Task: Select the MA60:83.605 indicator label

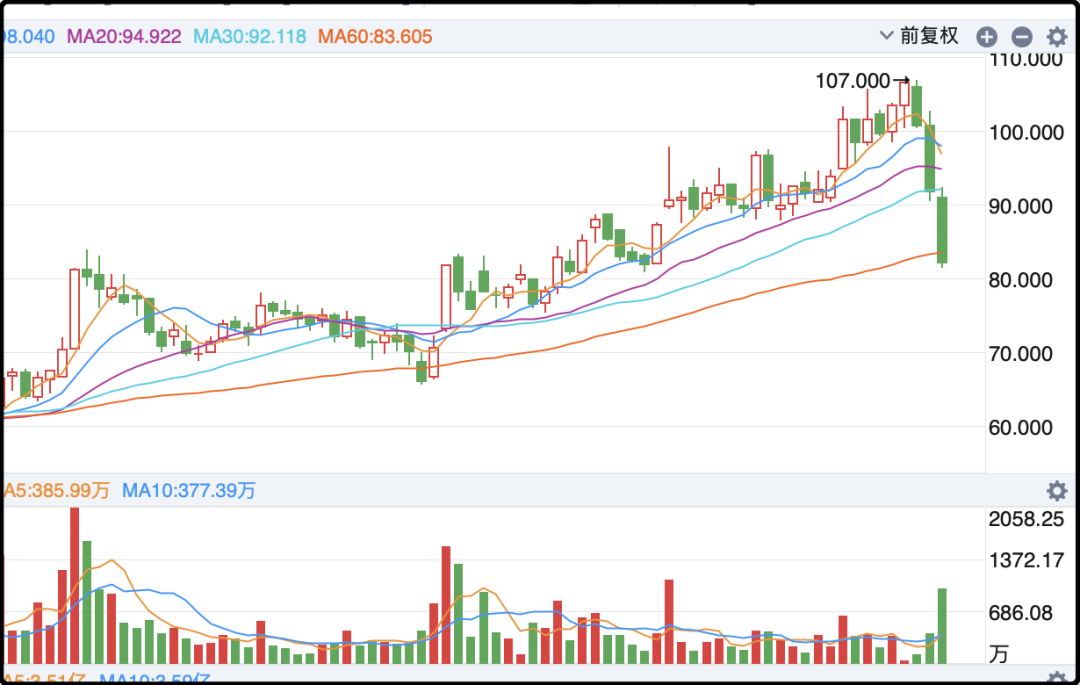Action: (x=375, y=36)
